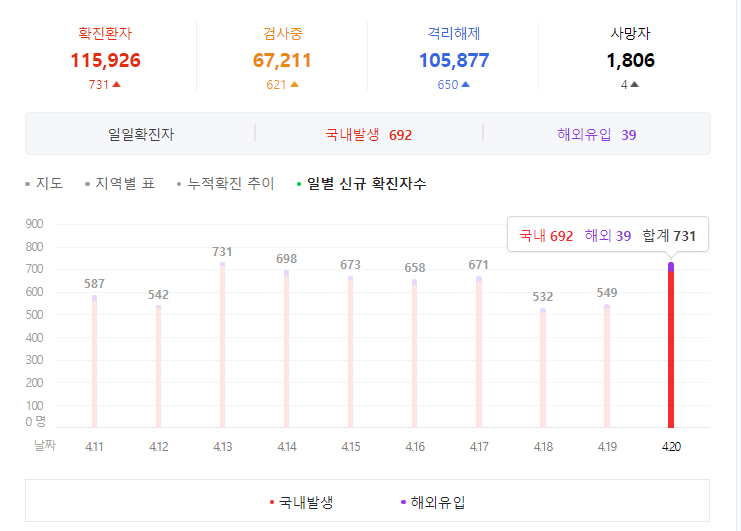Click the 확진환자 115,926 count
Screen dimensions: 741x531
pyautogui.click(x=105, y=60)
